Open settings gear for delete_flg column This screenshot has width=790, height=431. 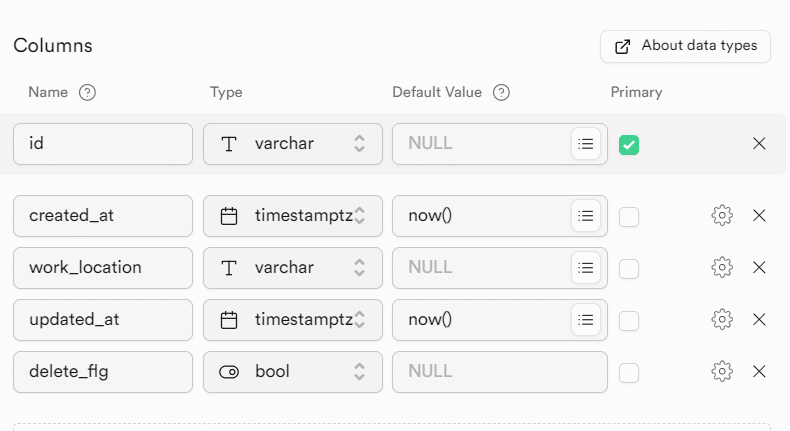[x=722, y=372]
